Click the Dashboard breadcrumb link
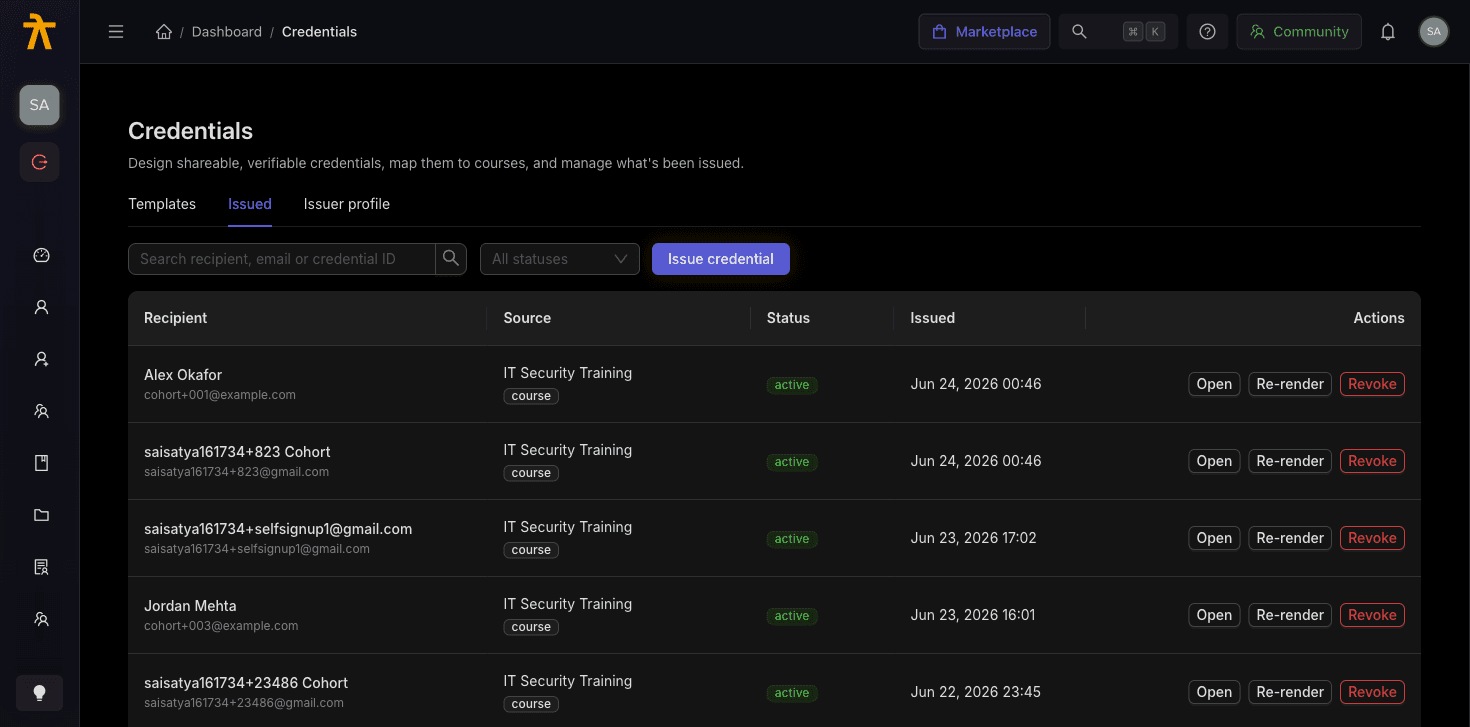Screen dimensions: 1470x727 click(x=227, y=32)
